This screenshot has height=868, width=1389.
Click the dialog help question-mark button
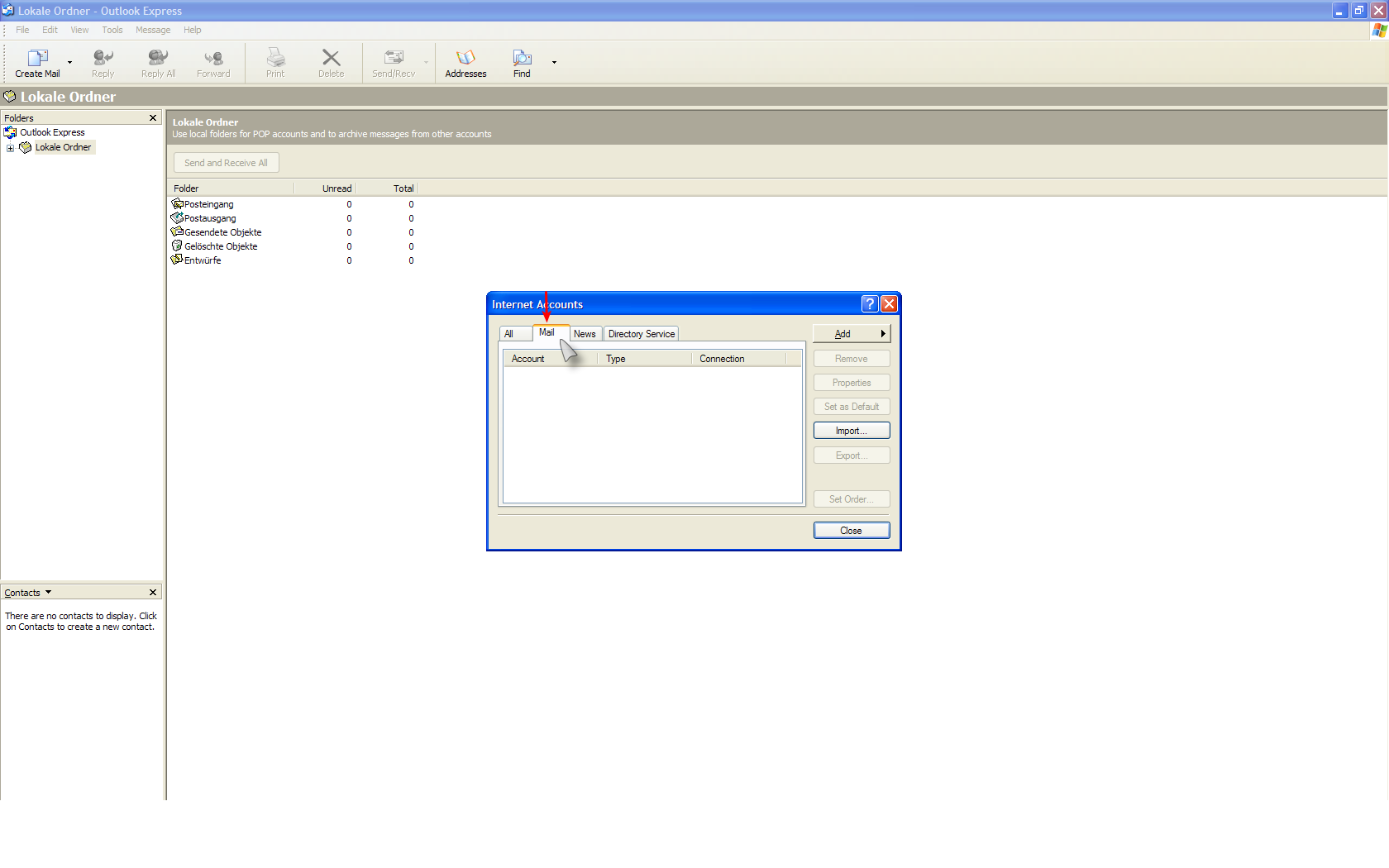[x=869, y=304]
